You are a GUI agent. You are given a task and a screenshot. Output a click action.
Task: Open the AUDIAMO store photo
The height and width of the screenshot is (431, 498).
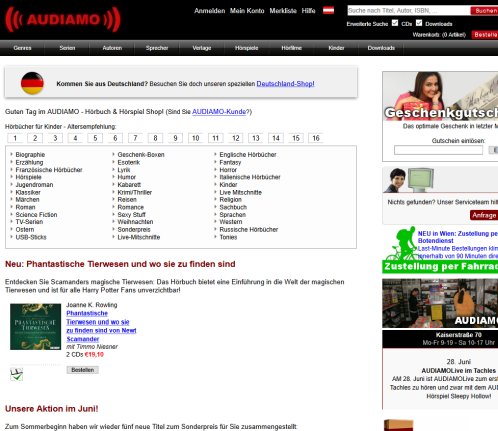[440, 303]
